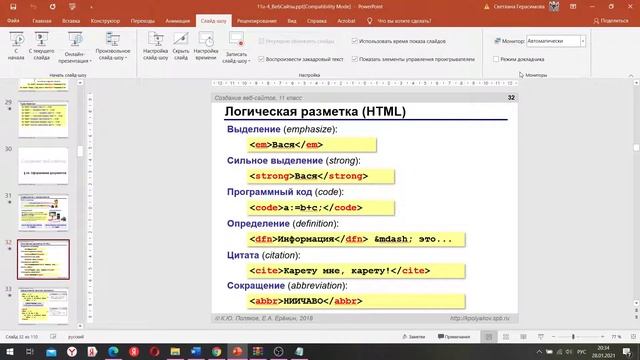Open Rehearse Timings (Настройка времени)

(206, 46)
